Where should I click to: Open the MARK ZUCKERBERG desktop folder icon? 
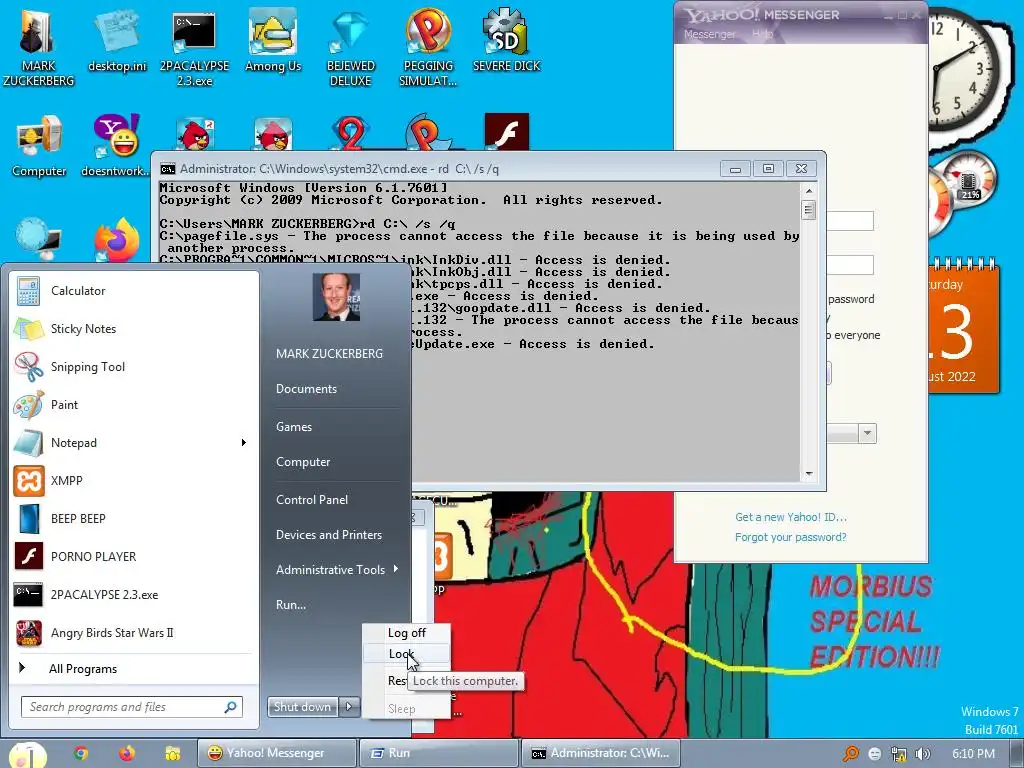coord(38,47)
